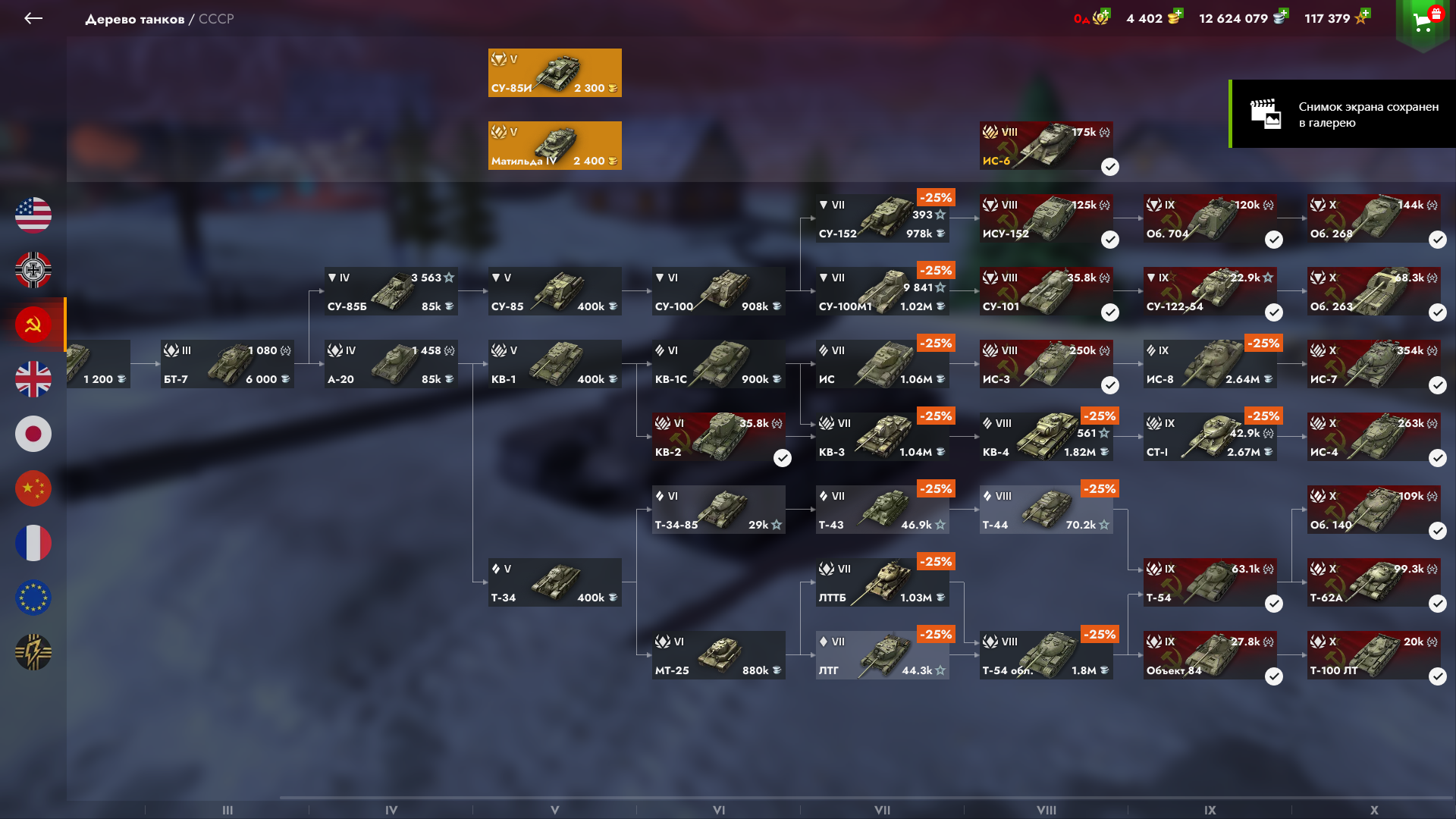Go back using the left arrow
The height and width of the screenshot is (819, 1456).
click(x=33, y=18)
